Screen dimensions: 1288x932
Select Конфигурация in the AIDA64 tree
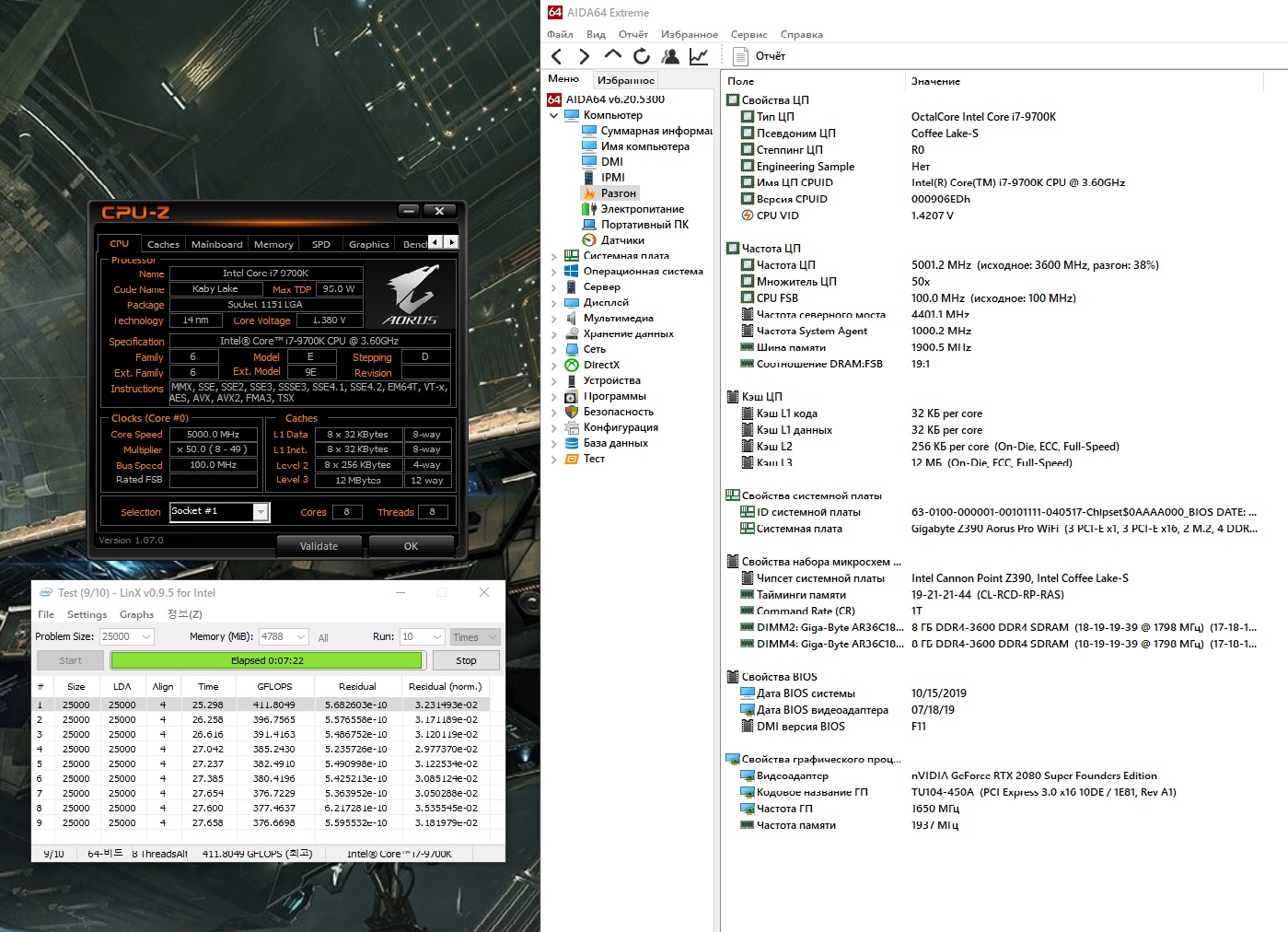coord(611,427)
